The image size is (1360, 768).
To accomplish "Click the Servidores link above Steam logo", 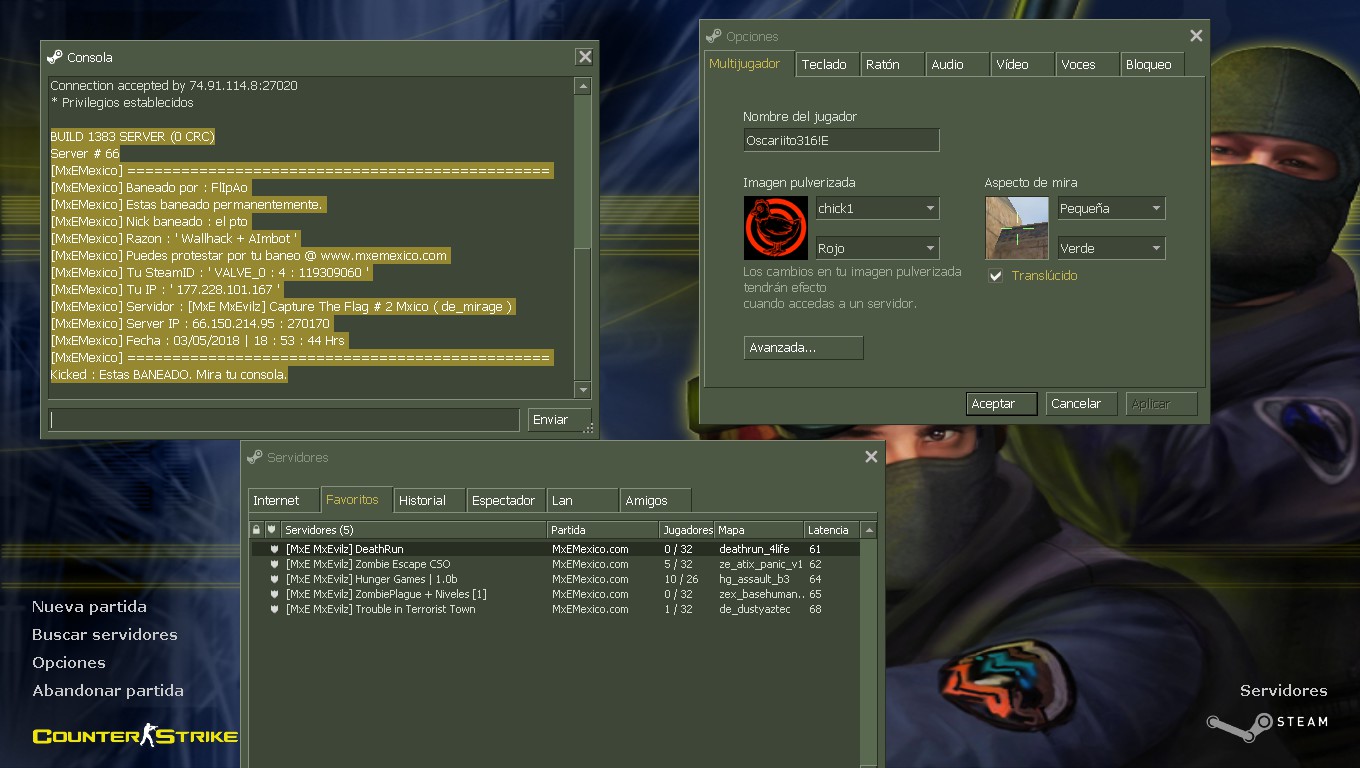I will tap(1284, 690).
